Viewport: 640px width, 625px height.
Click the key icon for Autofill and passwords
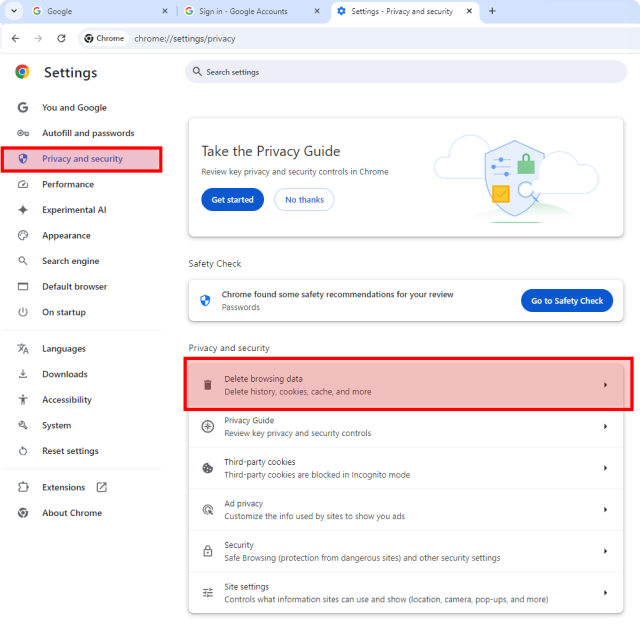pyautogui.click(x=23, y=133)
